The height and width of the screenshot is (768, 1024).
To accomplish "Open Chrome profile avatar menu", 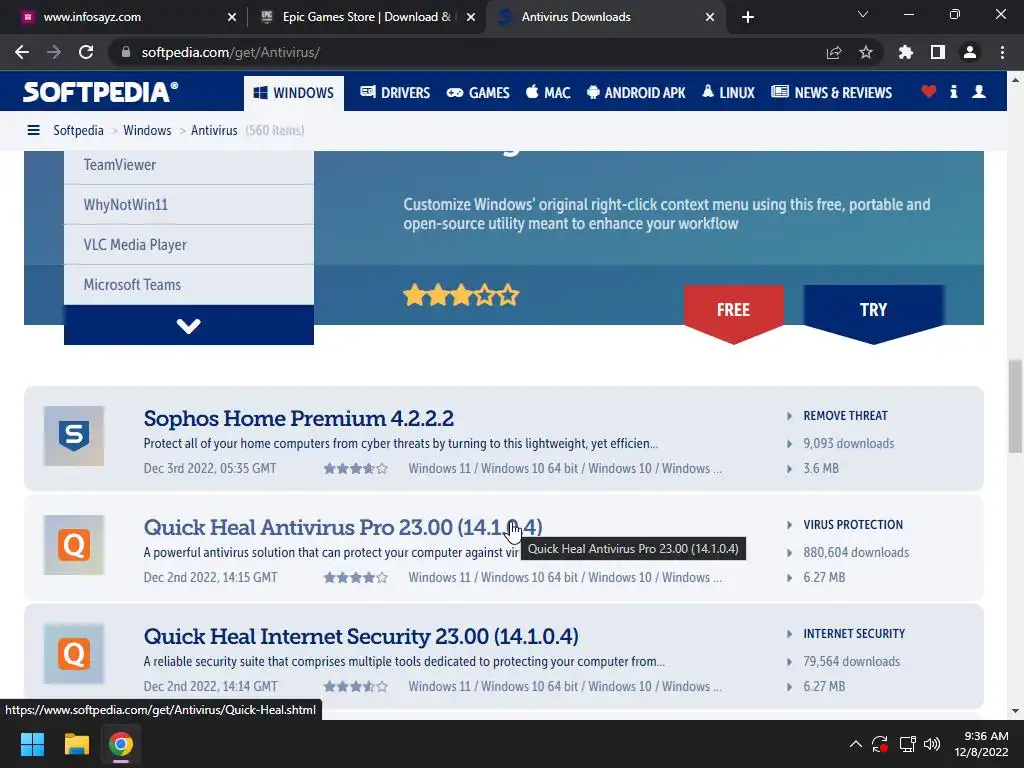I will [x=970, y=52].
